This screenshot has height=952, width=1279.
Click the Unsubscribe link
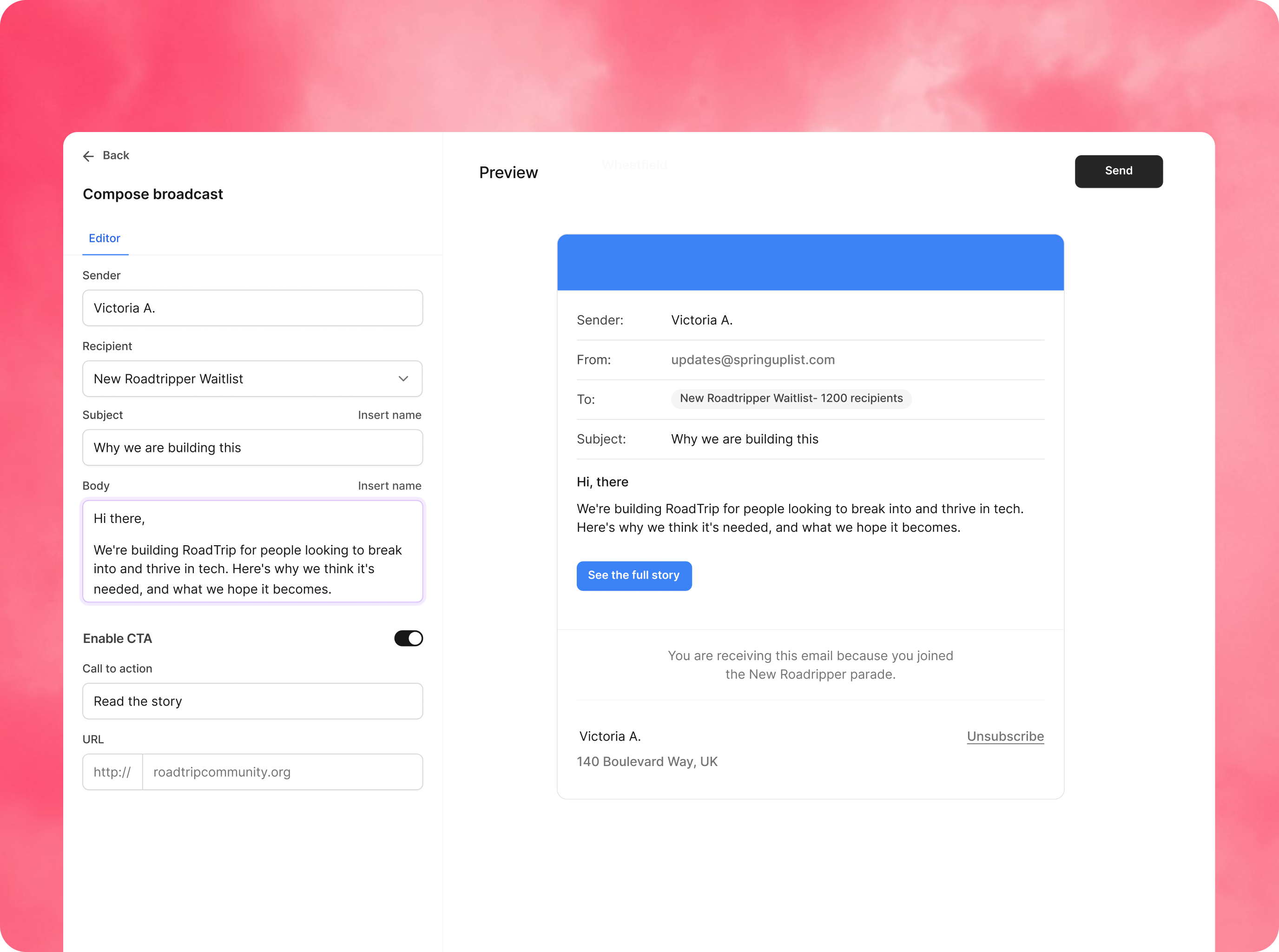(x=1005, y=736)
